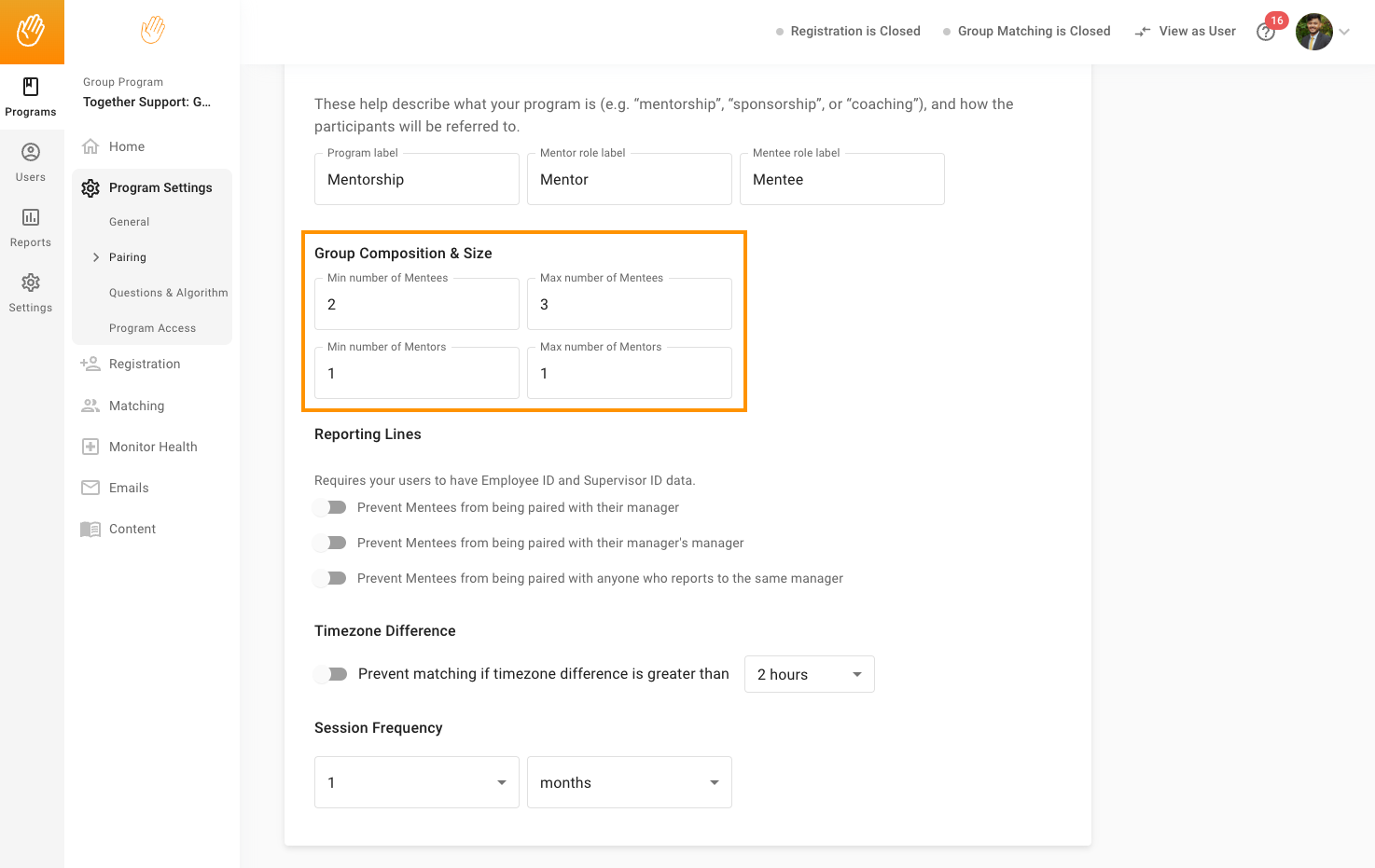Image resolution: width=1375 pixels, height=868 pixels.
Task: Click the Max number of Mentees field
Action: tap(630, 304)
